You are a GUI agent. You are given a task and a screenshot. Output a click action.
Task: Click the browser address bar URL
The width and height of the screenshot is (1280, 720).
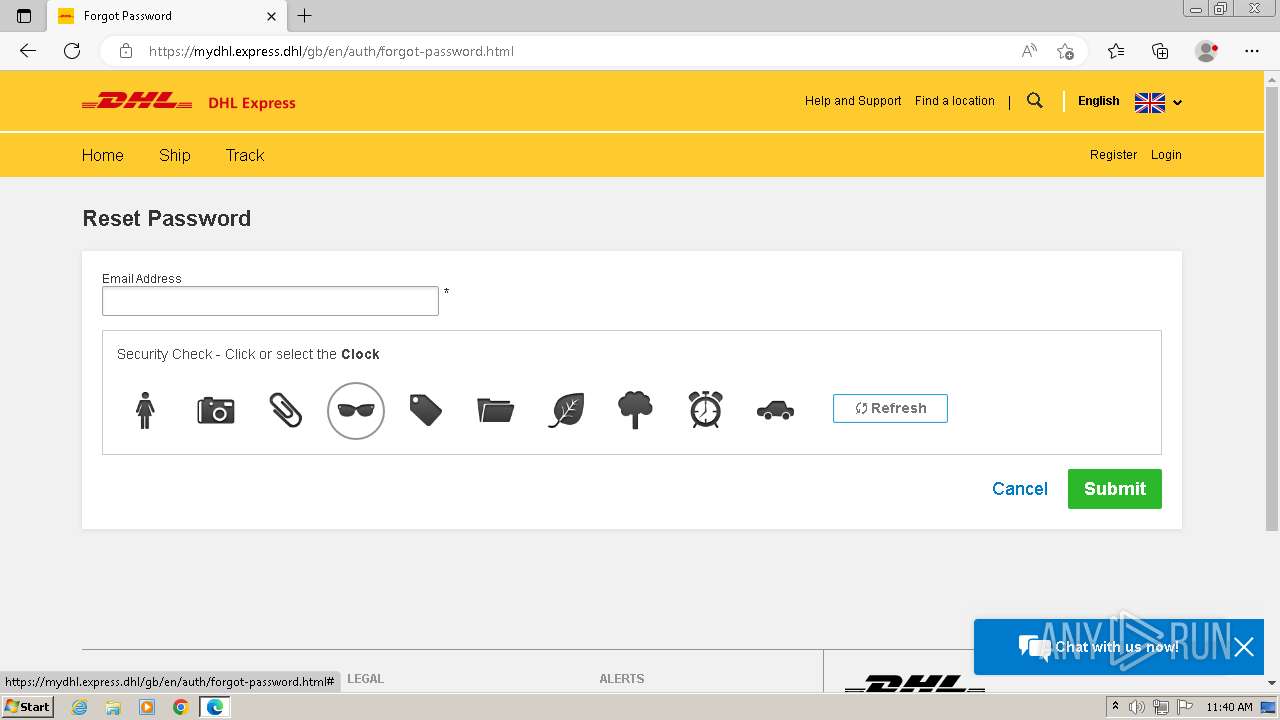[x=331, y=51]
